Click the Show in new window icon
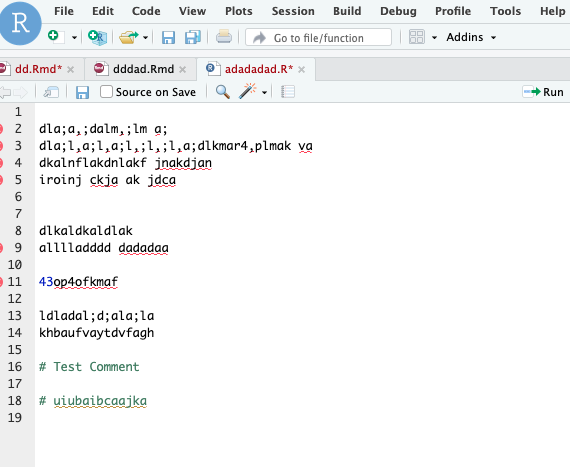Screen dimensions: 570x467 [51, 92]
